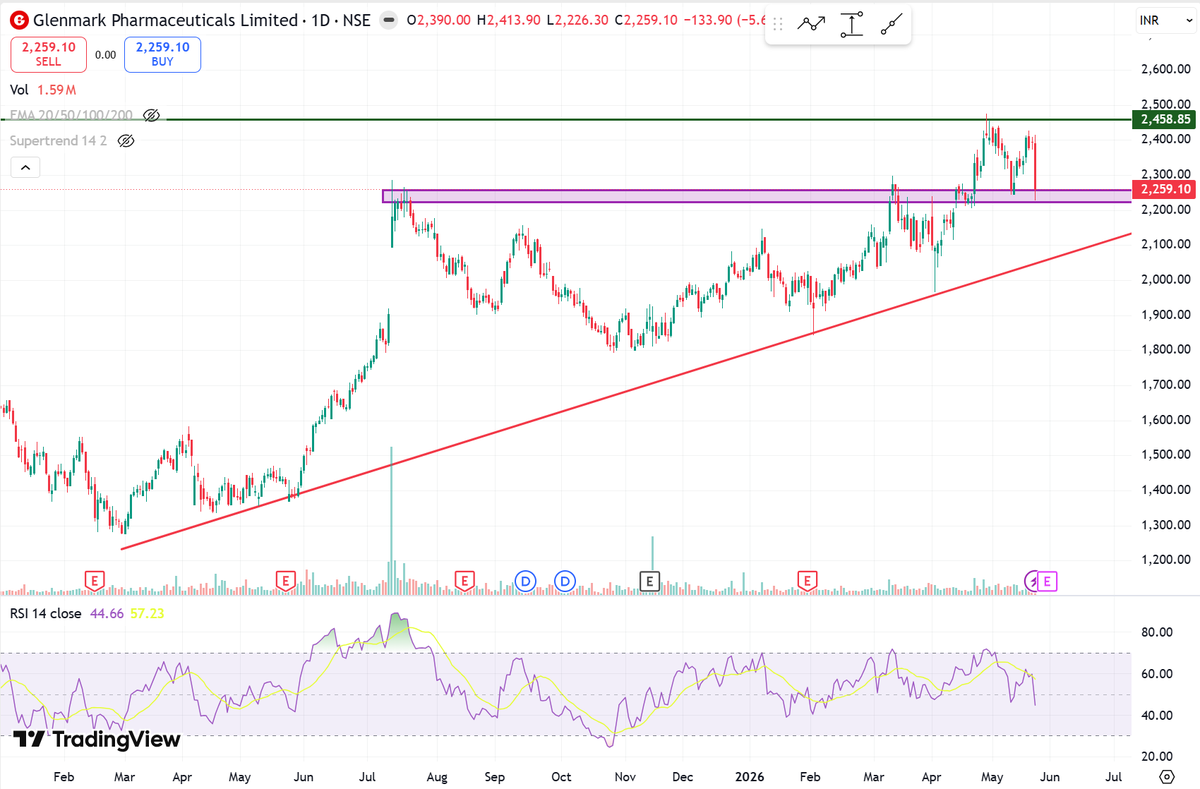The width and height of the screenshot is (1200, 789).
Task: Select the trend line drawing tool
Action: 892,26
